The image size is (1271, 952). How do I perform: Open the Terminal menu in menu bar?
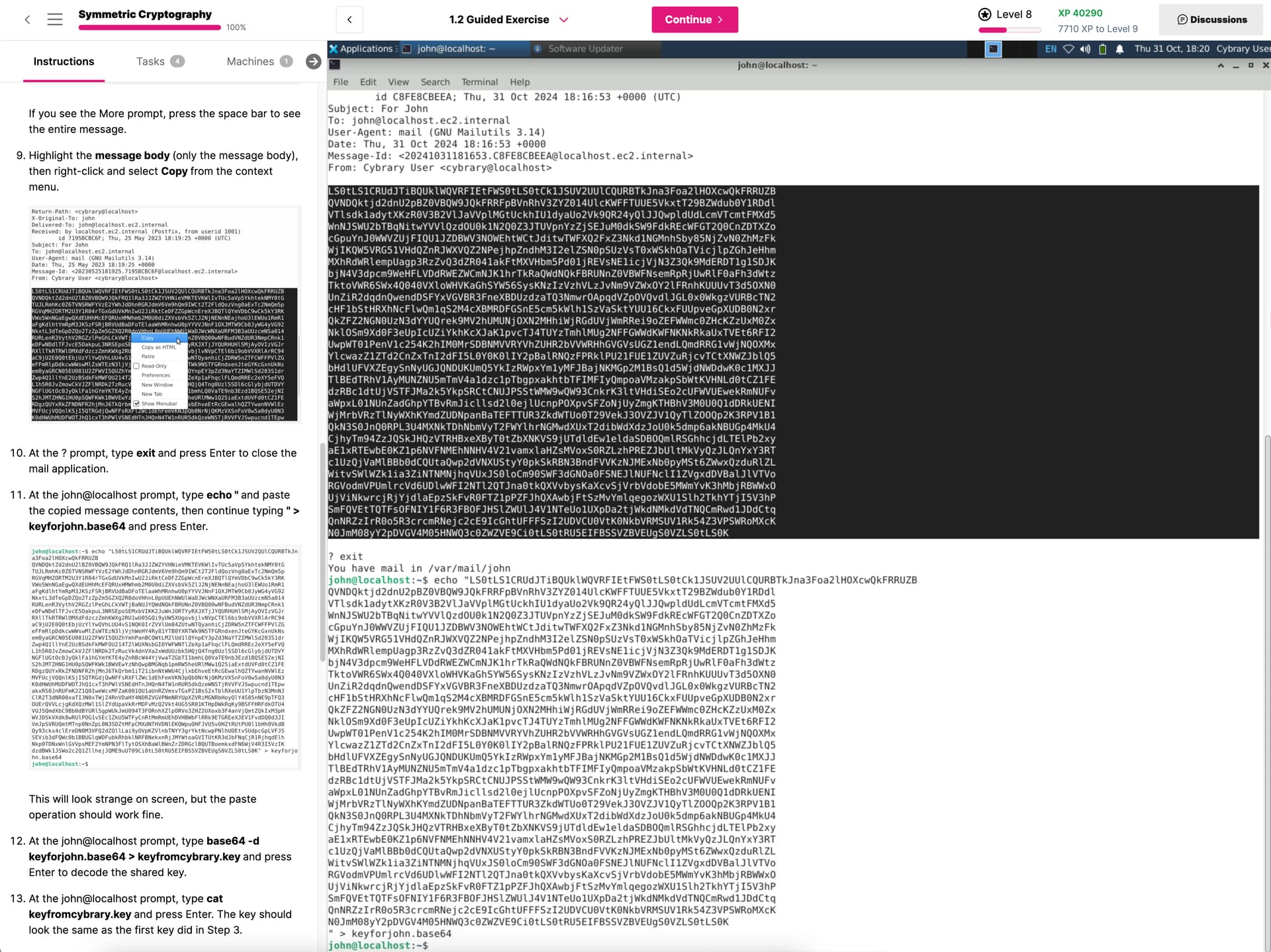479,82
